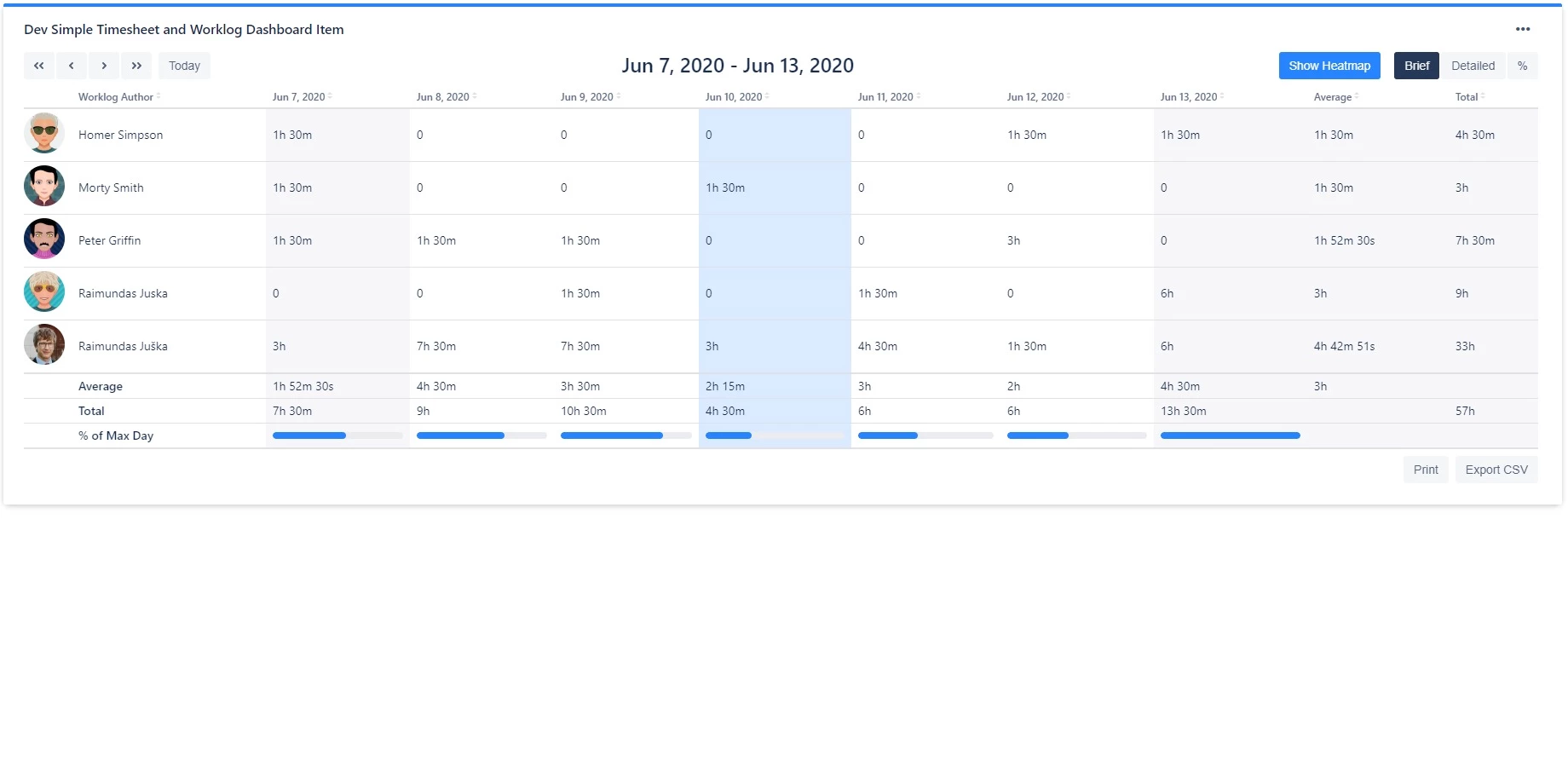The image size is (1568, 767).
Task: Click Morty Smith's avatar
Action: tap(44, 187)
